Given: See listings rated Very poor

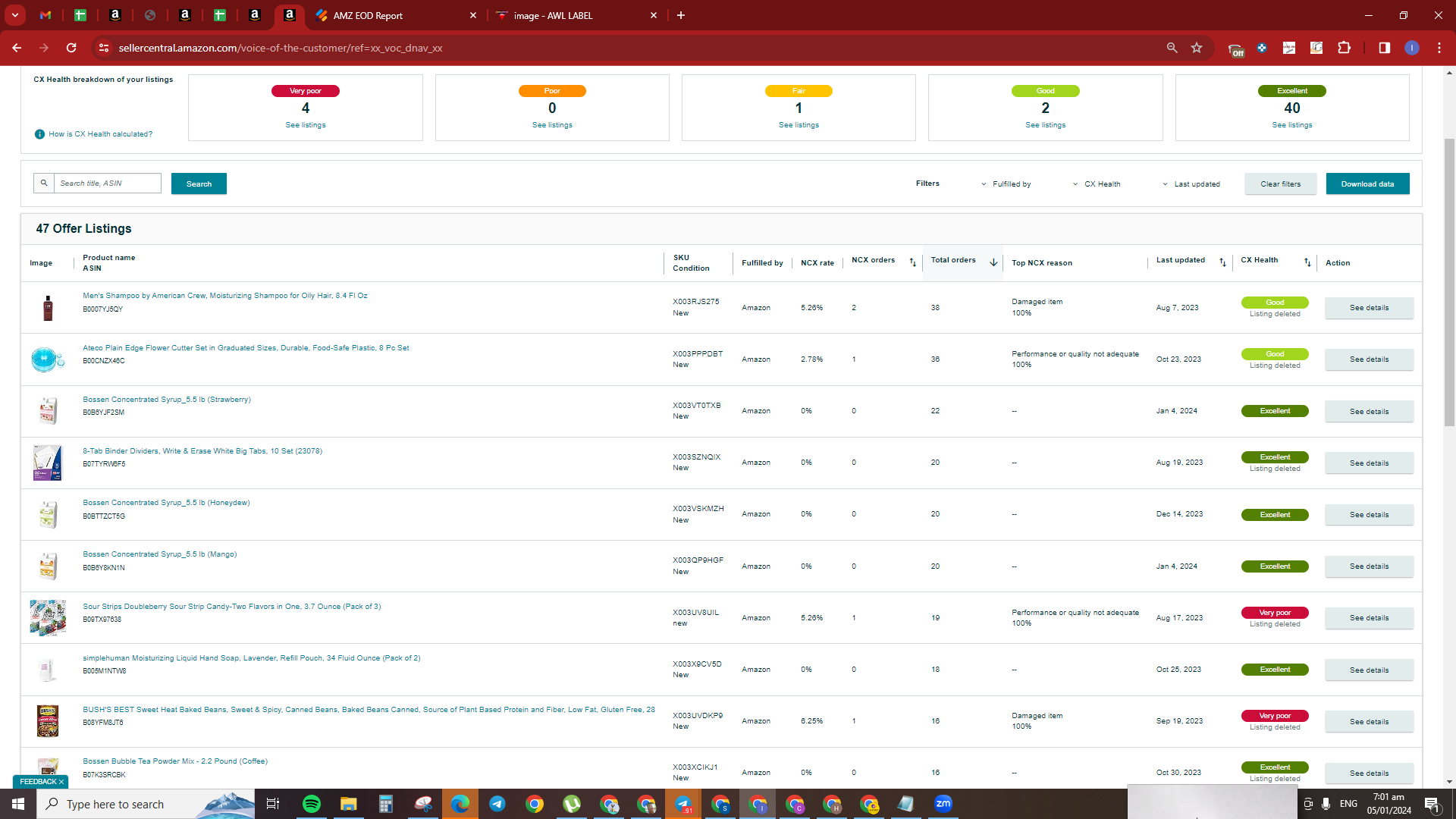Looking at the screenshot, I should [x=306, y=125].
